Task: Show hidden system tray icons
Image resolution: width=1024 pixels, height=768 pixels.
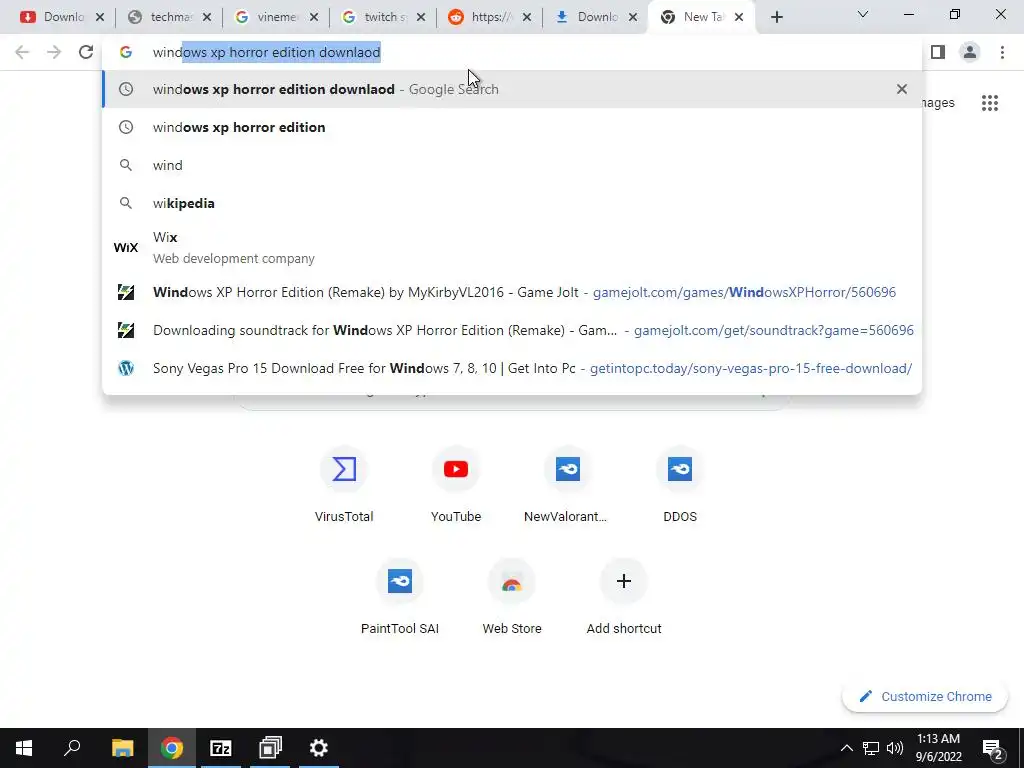Action: click(x=846, y=748)
